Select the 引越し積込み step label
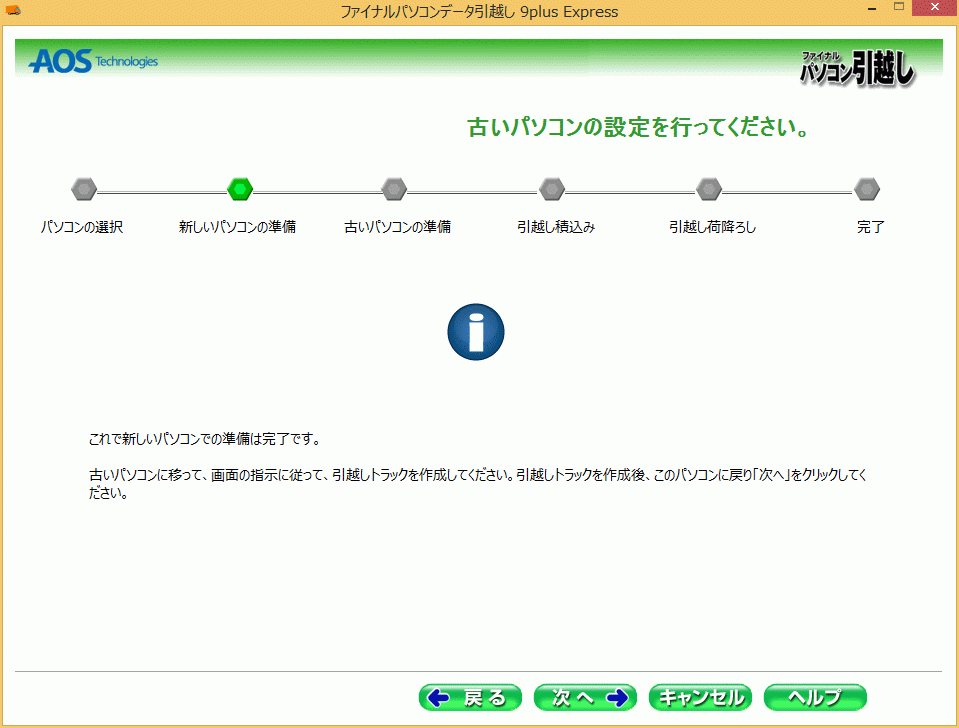The width and height of the screenshot is (959, 728). point(556,227)
